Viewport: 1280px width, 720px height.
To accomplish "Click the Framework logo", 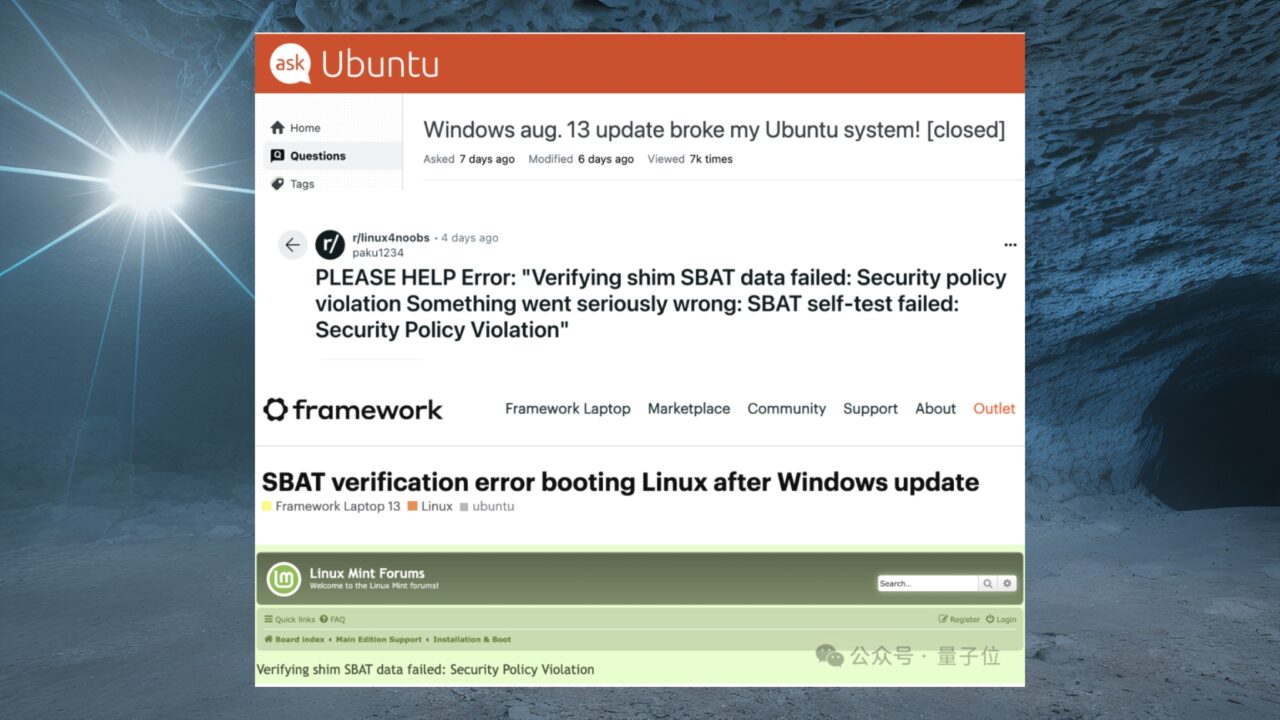I will [x=353, y=409].
